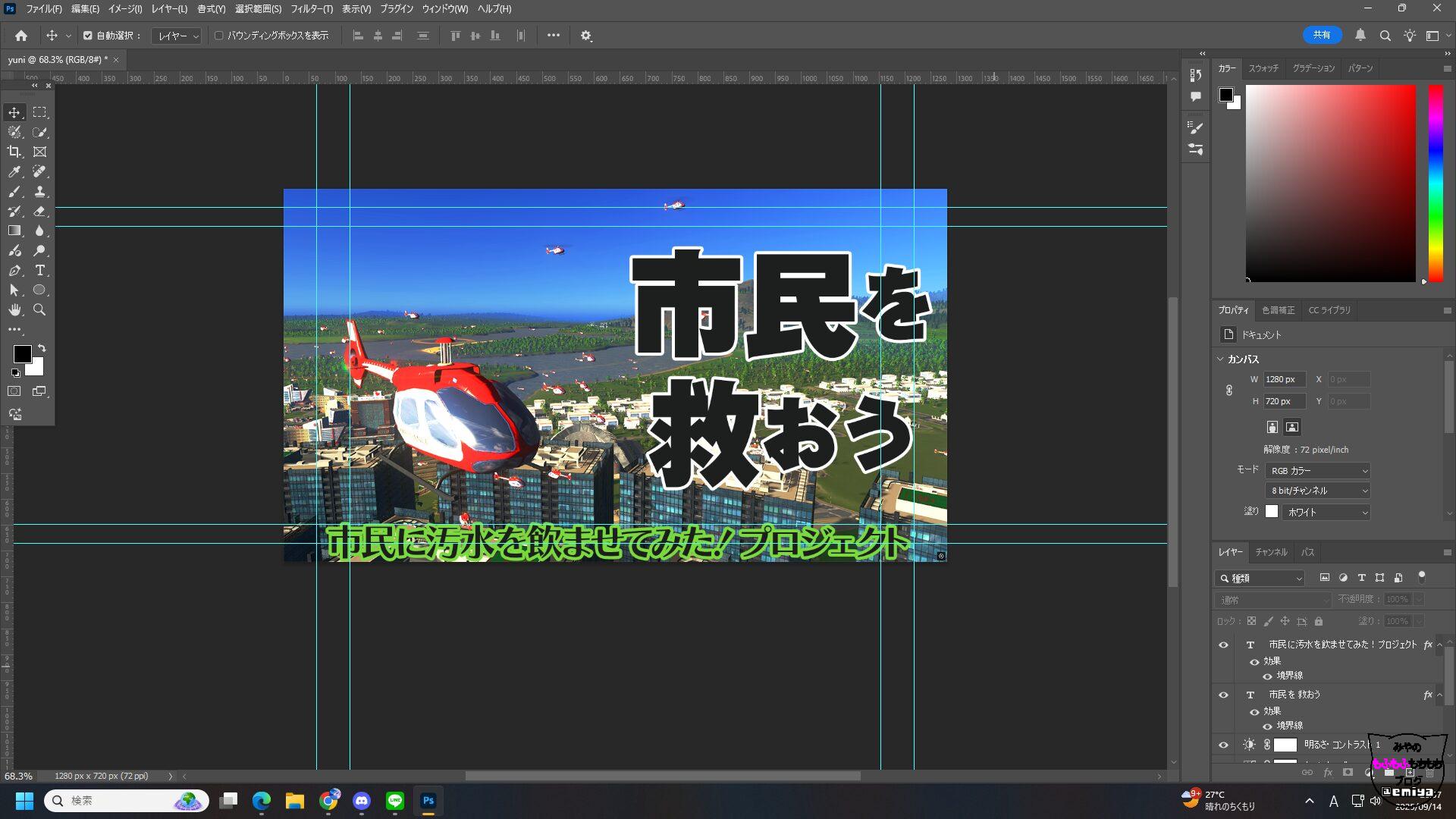Select the Gradient tool
The width and height of the screenshot is (1456, 819).
point(14,231)
